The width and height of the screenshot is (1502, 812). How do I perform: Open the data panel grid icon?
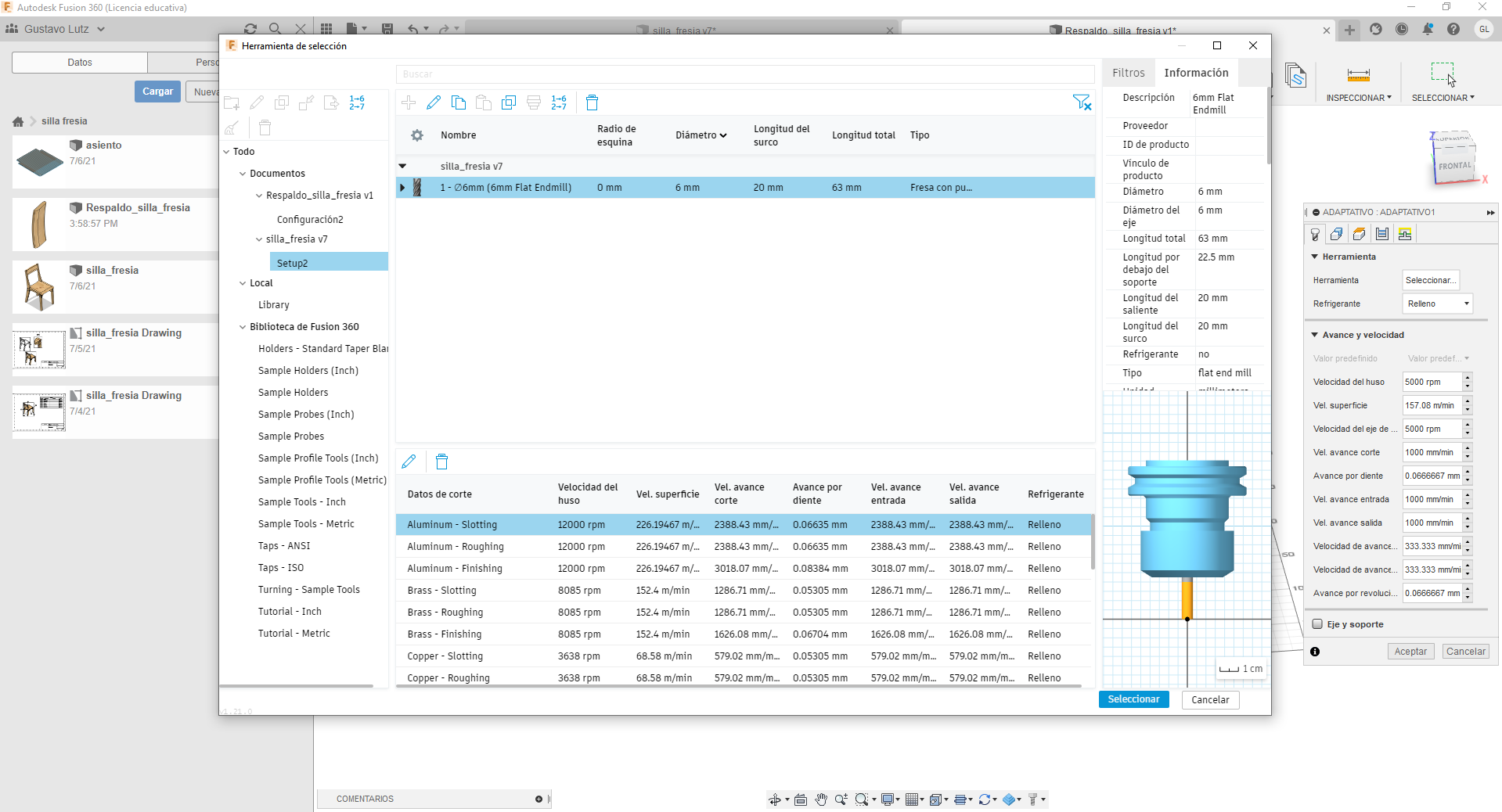point(326,29)
